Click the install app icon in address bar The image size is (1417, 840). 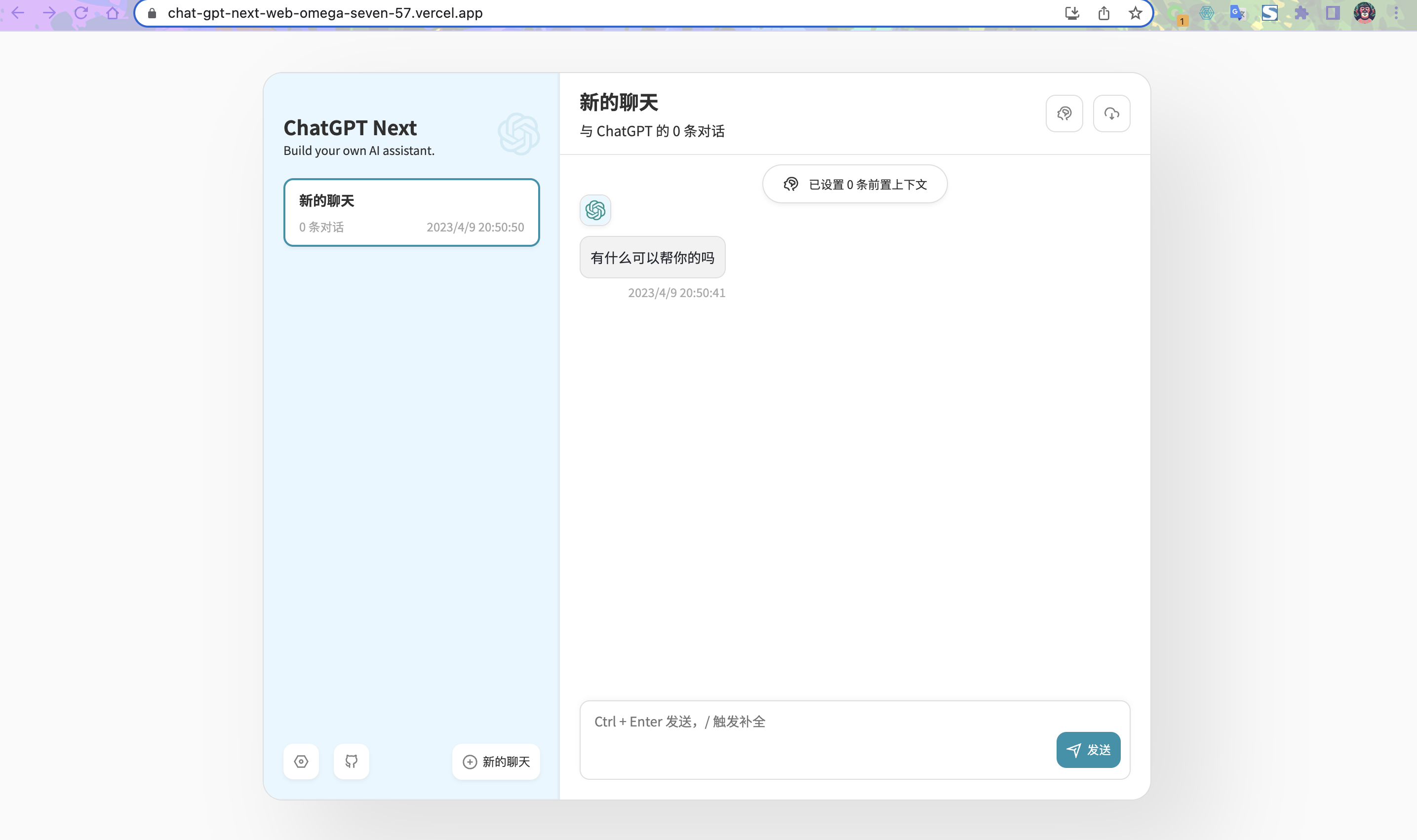click(1072, 13)
